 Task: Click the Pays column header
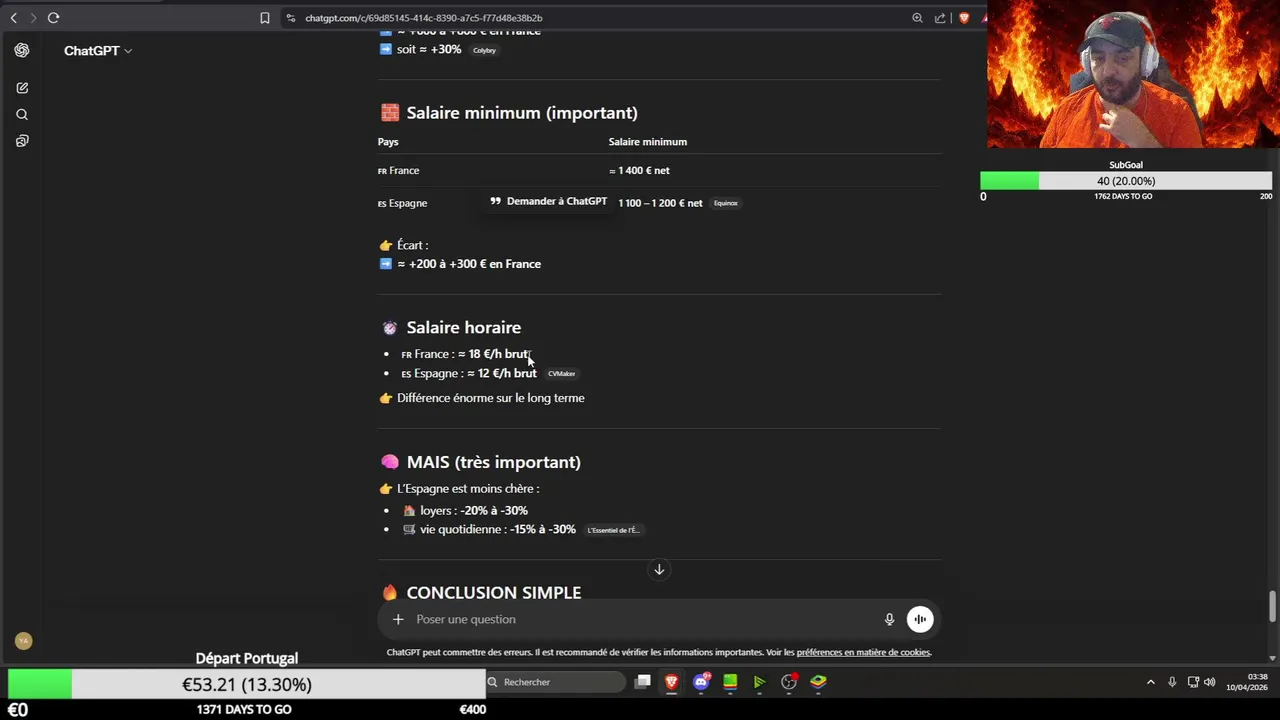[388, 142]
